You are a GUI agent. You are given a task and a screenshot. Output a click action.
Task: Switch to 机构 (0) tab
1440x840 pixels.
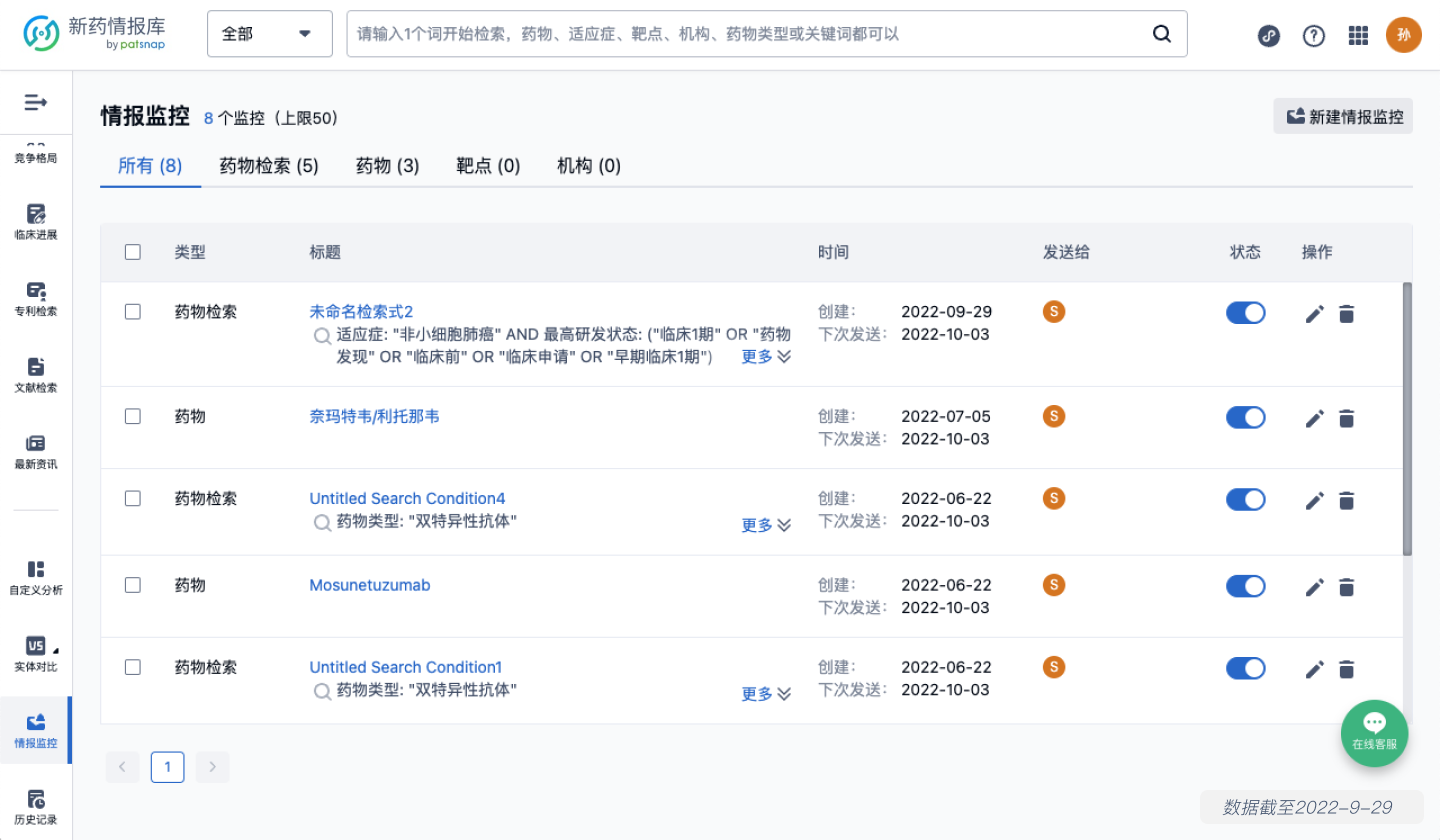point(589,166)
